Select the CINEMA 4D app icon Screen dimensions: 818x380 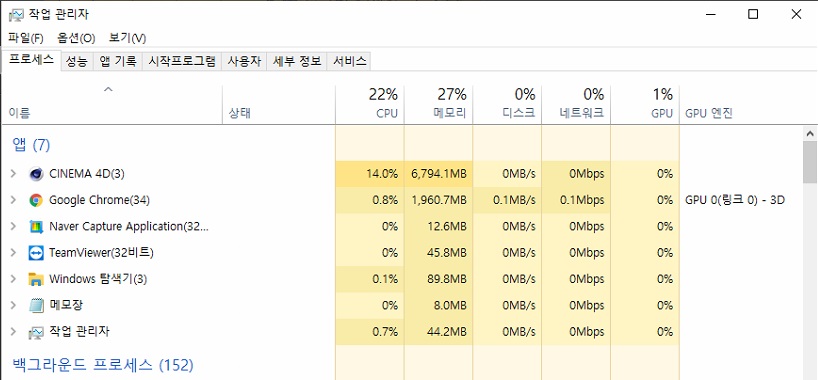(x=36, y=174)
